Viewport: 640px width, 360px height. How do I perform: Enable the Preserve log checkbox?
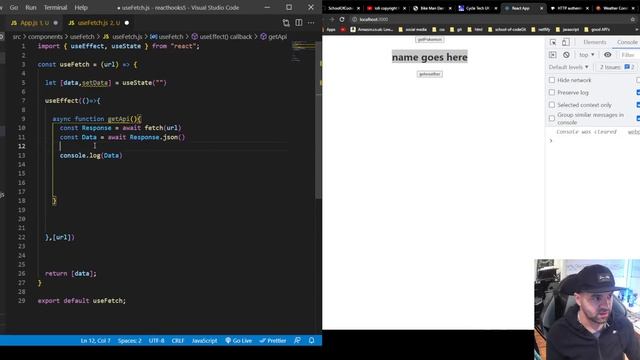(x=552, y=92)
